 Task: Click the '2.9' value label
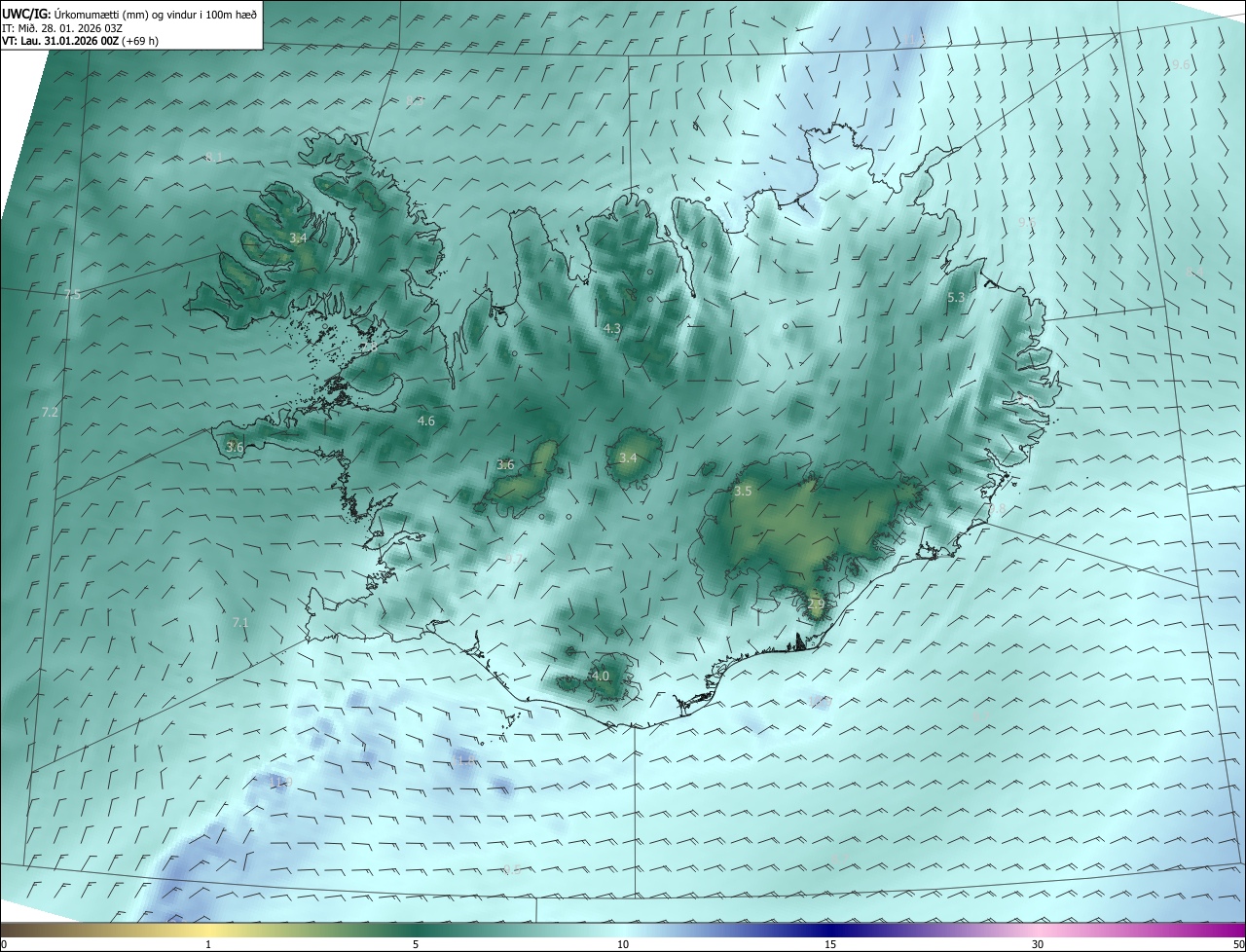[816, 604]
